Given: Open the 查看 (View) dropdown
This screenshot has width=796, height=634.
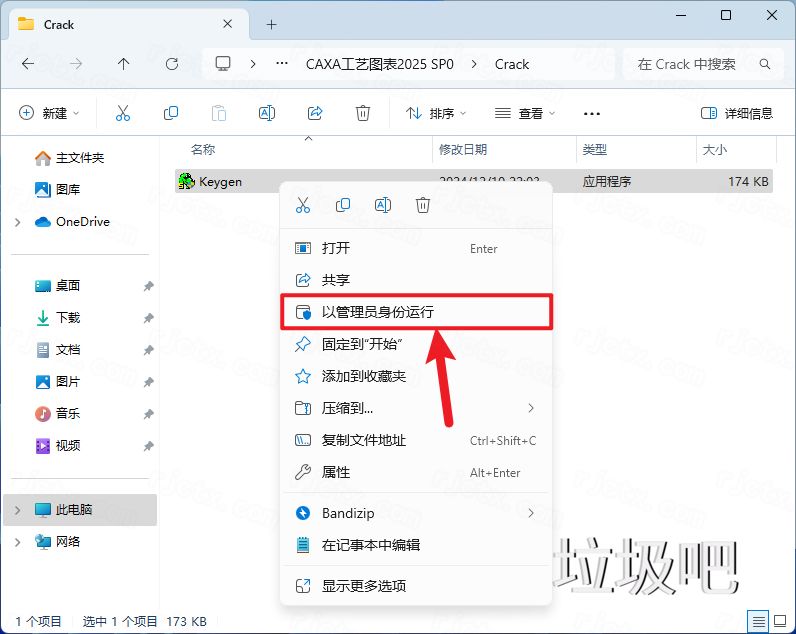Looking at the screenshot, I should pyautogui.click(x=525, y=113).
